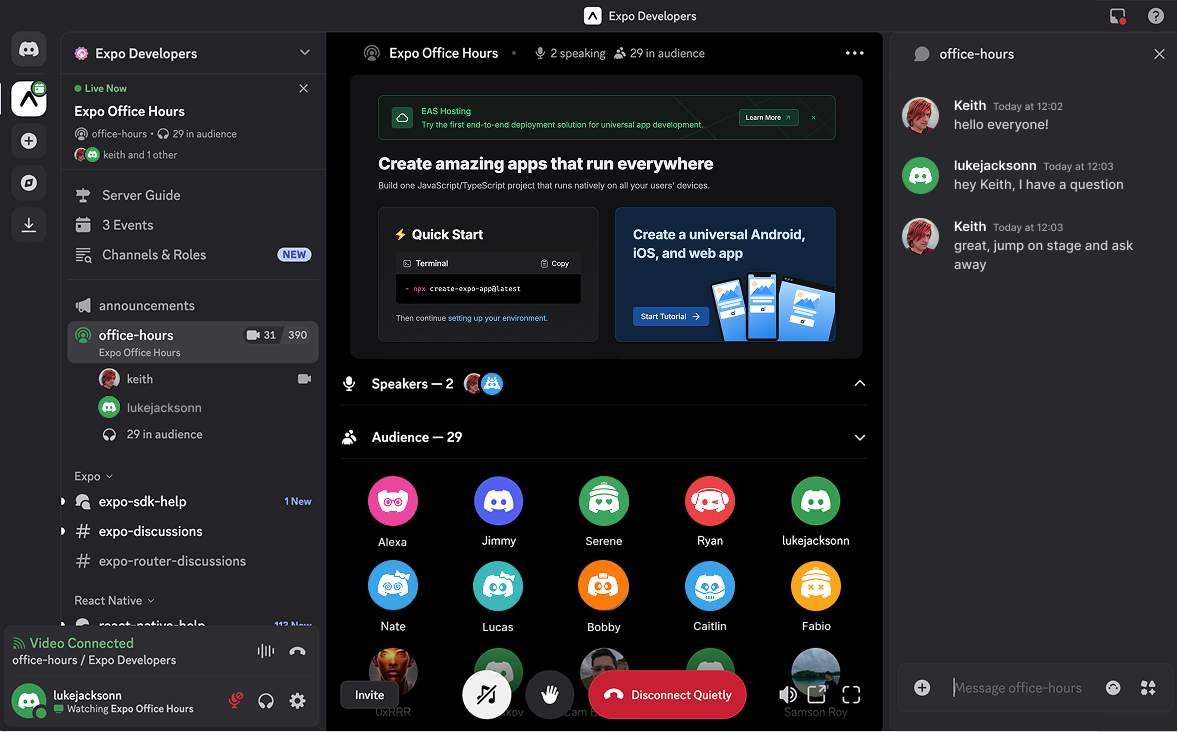The height and width of the screenshot is (732, 1178).
Task: Follow setting up your environment link
Action: point(497,319)
